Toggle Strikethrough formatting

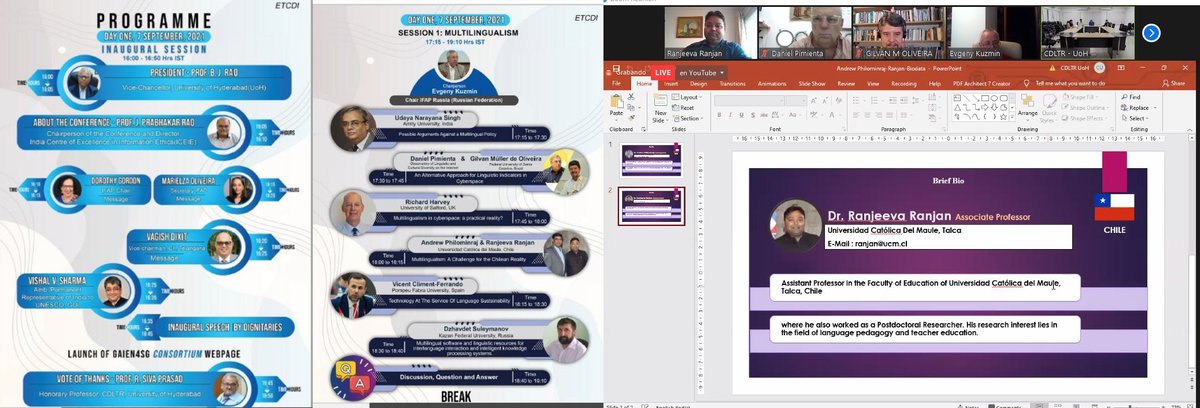click(x=764, y=115)
